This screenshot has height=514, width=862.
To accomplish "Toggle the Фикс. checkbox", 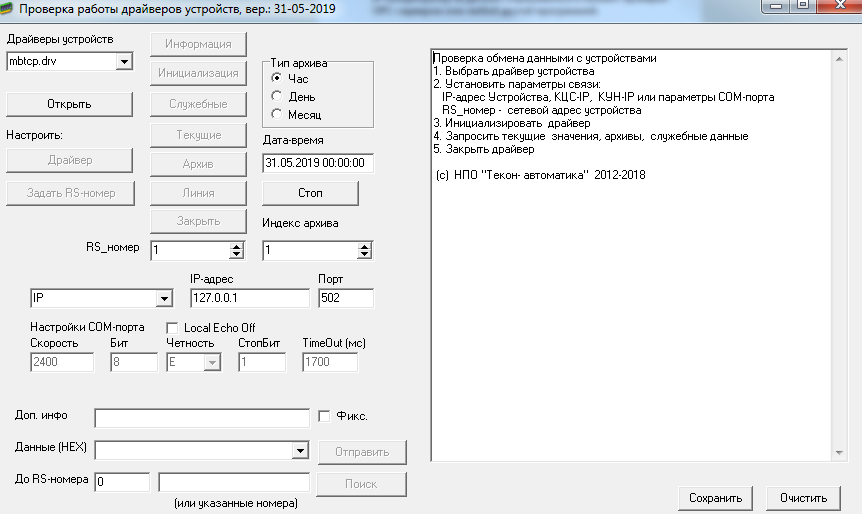I will point(323,416).
